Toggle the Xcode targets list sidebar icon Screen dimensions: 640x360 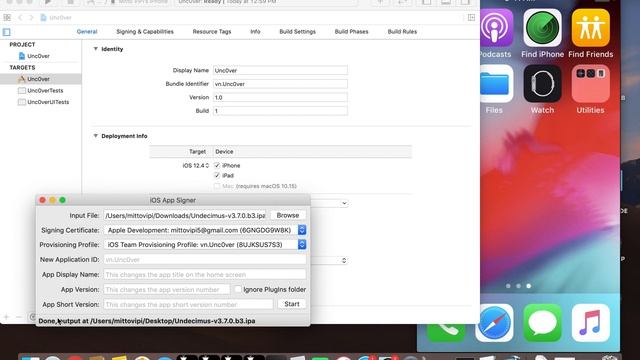(7, 32)
